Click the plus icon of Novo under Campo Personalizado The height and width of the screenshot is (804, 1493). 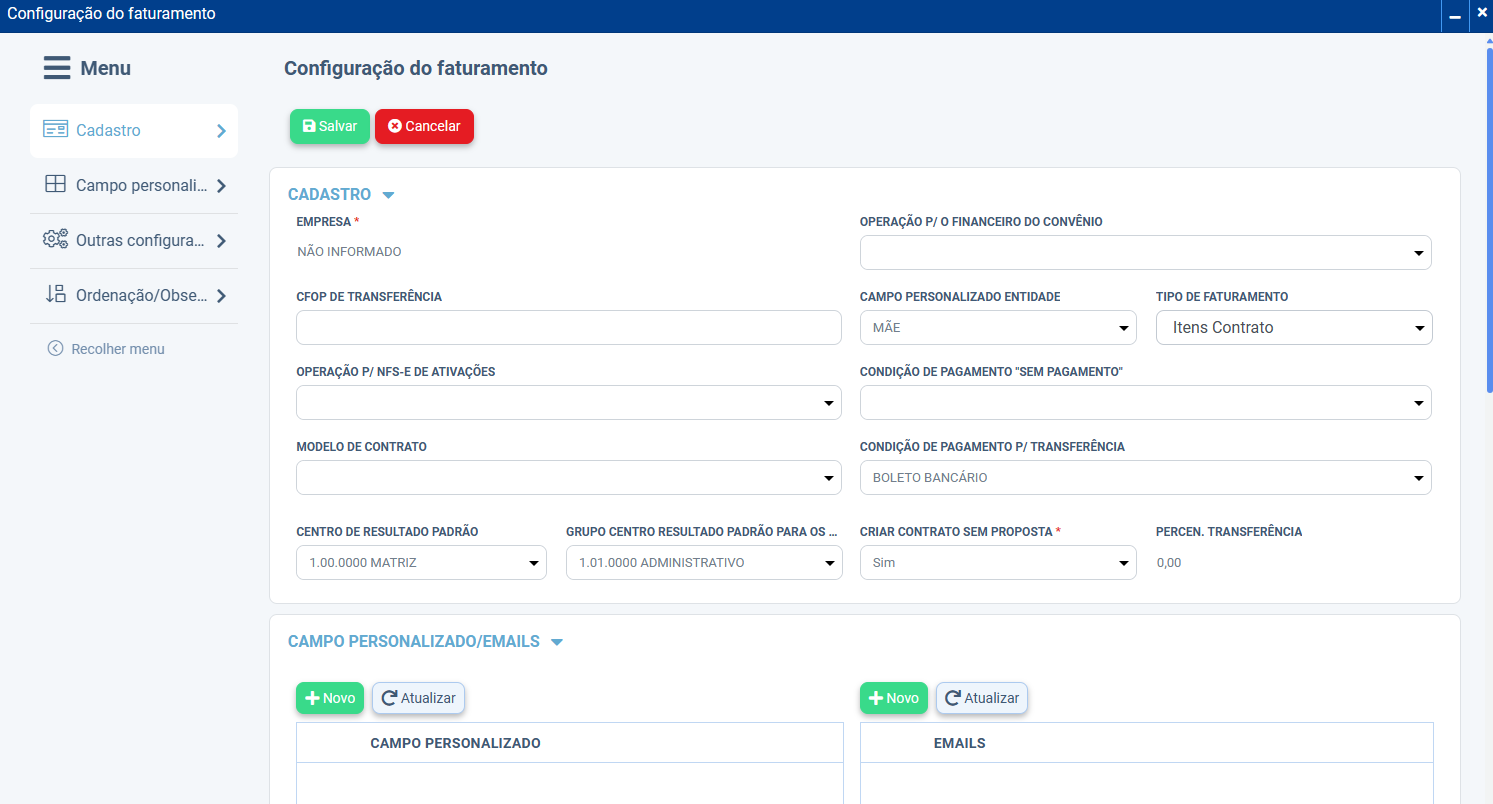312,698
